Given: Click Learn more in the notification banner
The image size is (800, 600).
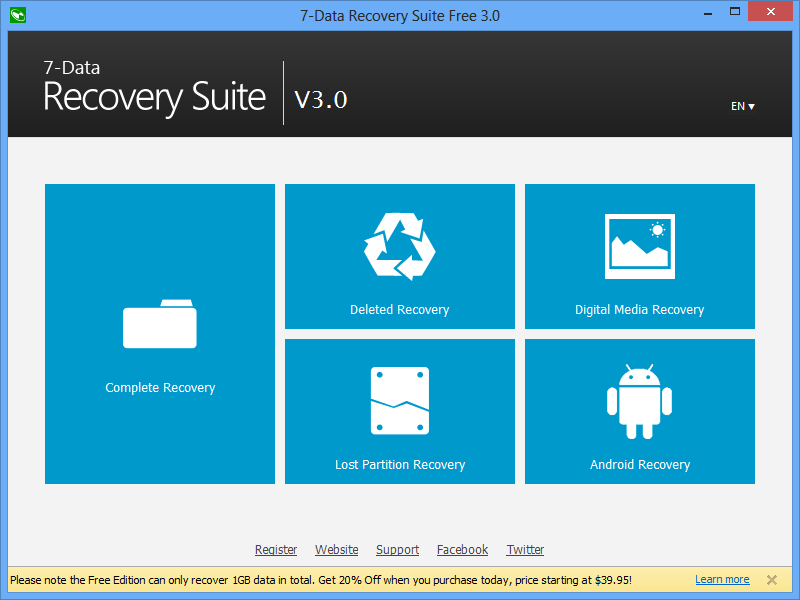Looking at the screenshot, I should click(x=722, y=579).
